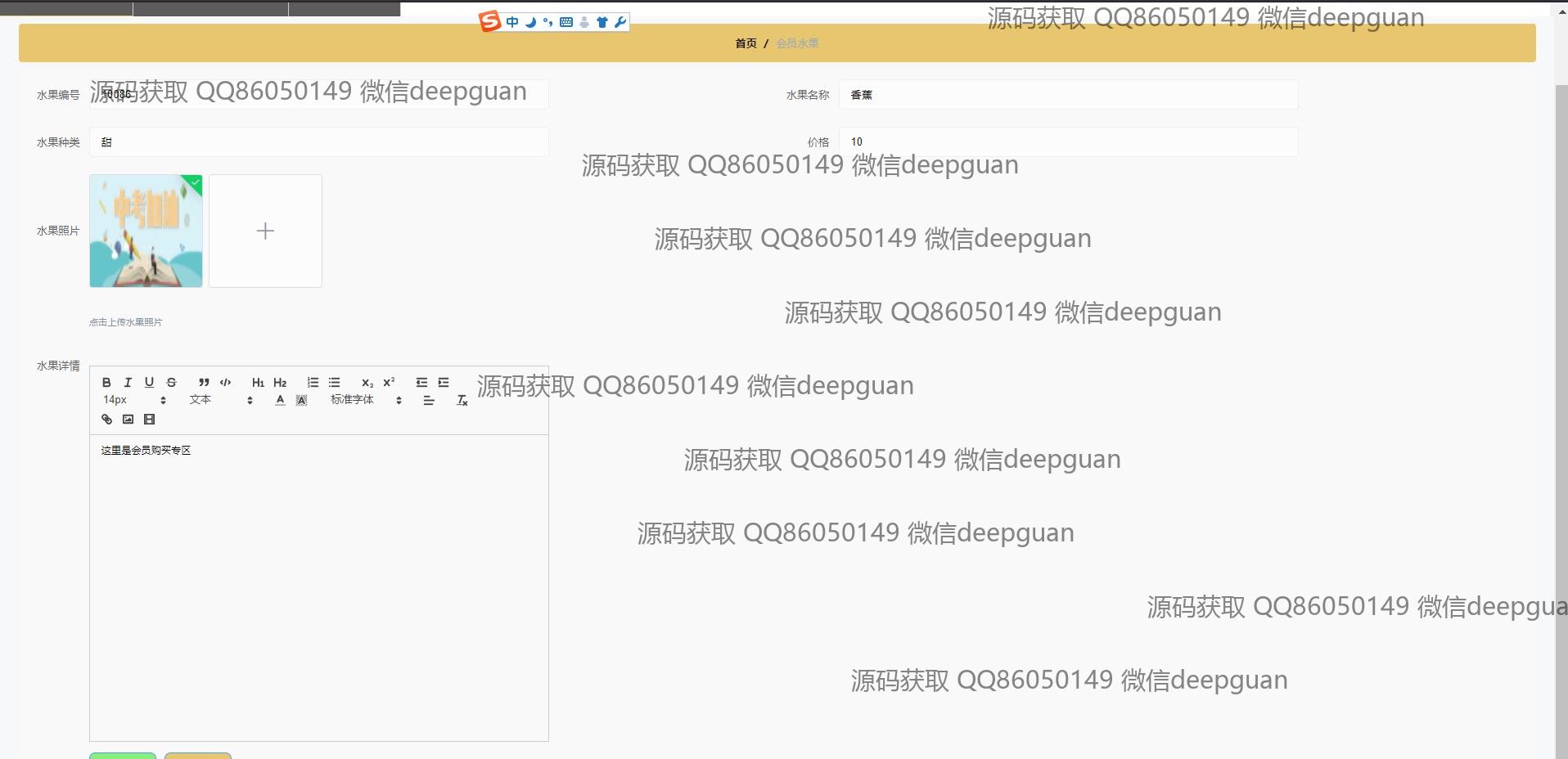This screenshot has height=759, width=1568.
Task: Click the 水果编号 input field
Action: 318,95
